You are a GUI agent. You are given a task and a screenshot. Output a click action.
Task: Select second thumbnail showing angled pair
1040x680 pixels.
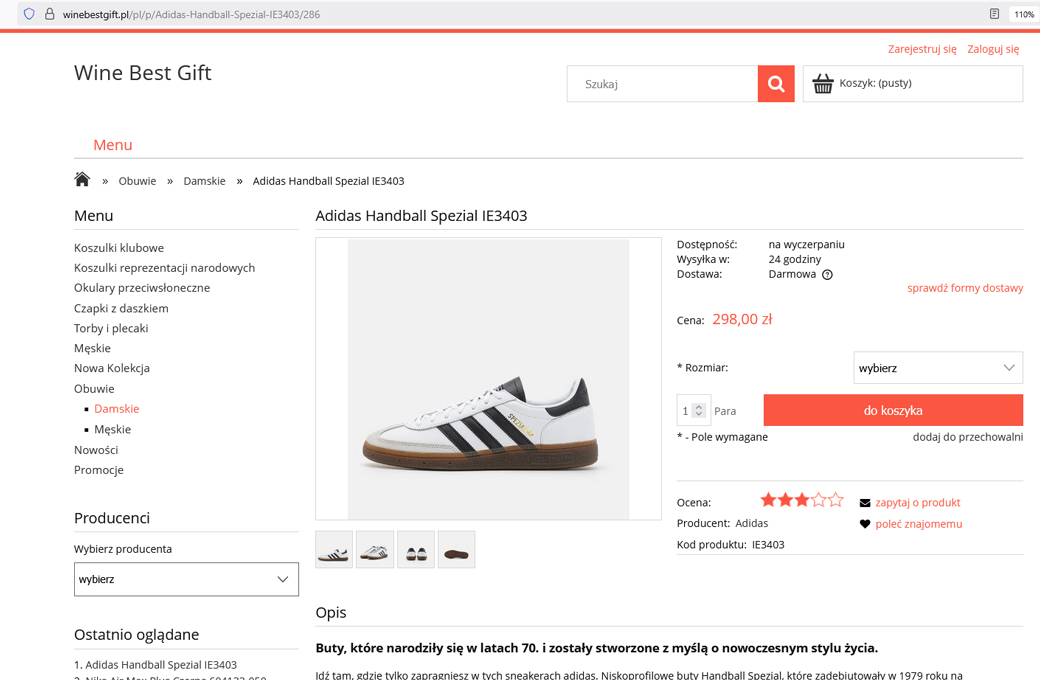coord(375,549)
